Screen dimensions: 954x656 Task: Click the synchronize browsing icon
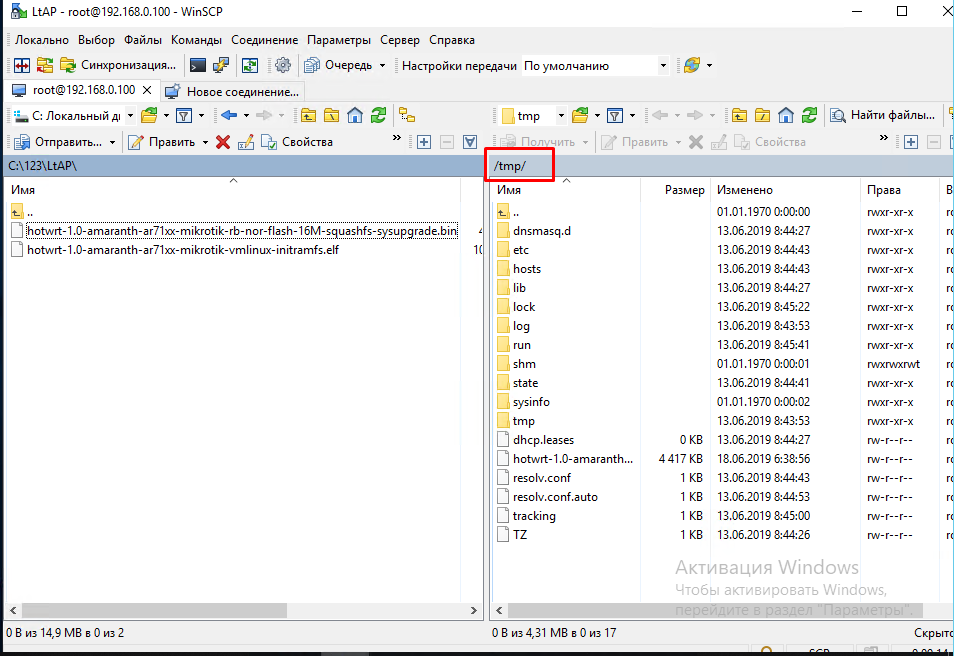44,65
